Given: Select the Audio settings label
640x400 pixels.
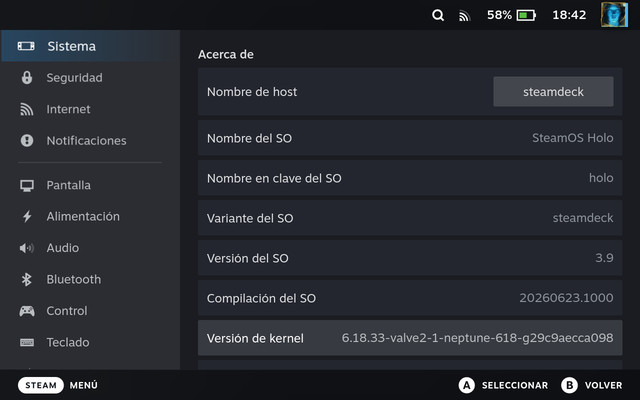Looking at the screenshot, I should pyautogui.click(x=62, y=248).
